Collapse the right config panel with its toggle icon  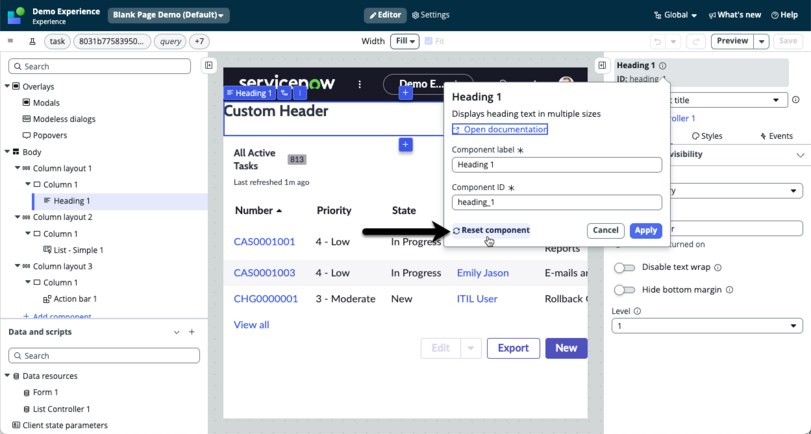tap(602, 65)
